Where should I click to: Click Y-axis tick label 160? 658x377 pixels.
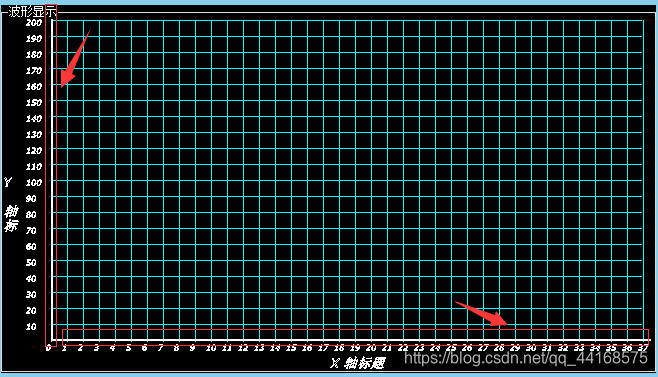34,86
